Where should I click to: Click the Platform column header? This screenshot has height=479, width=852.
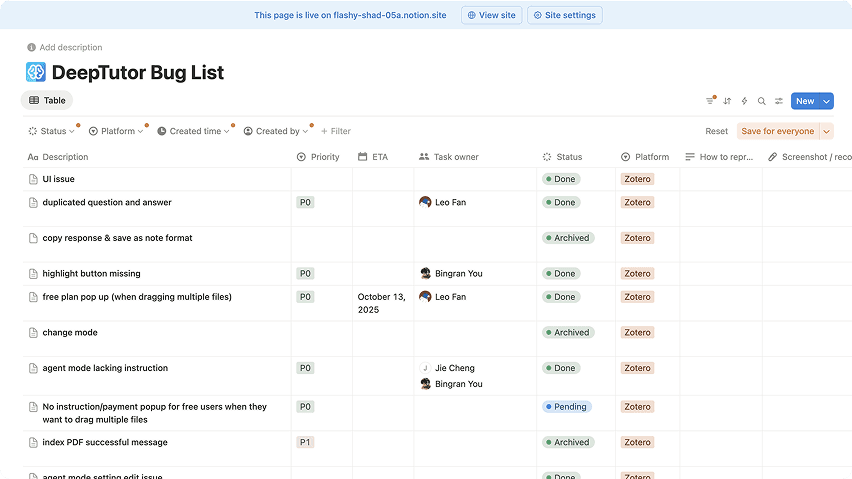click(x=645, y=157)
